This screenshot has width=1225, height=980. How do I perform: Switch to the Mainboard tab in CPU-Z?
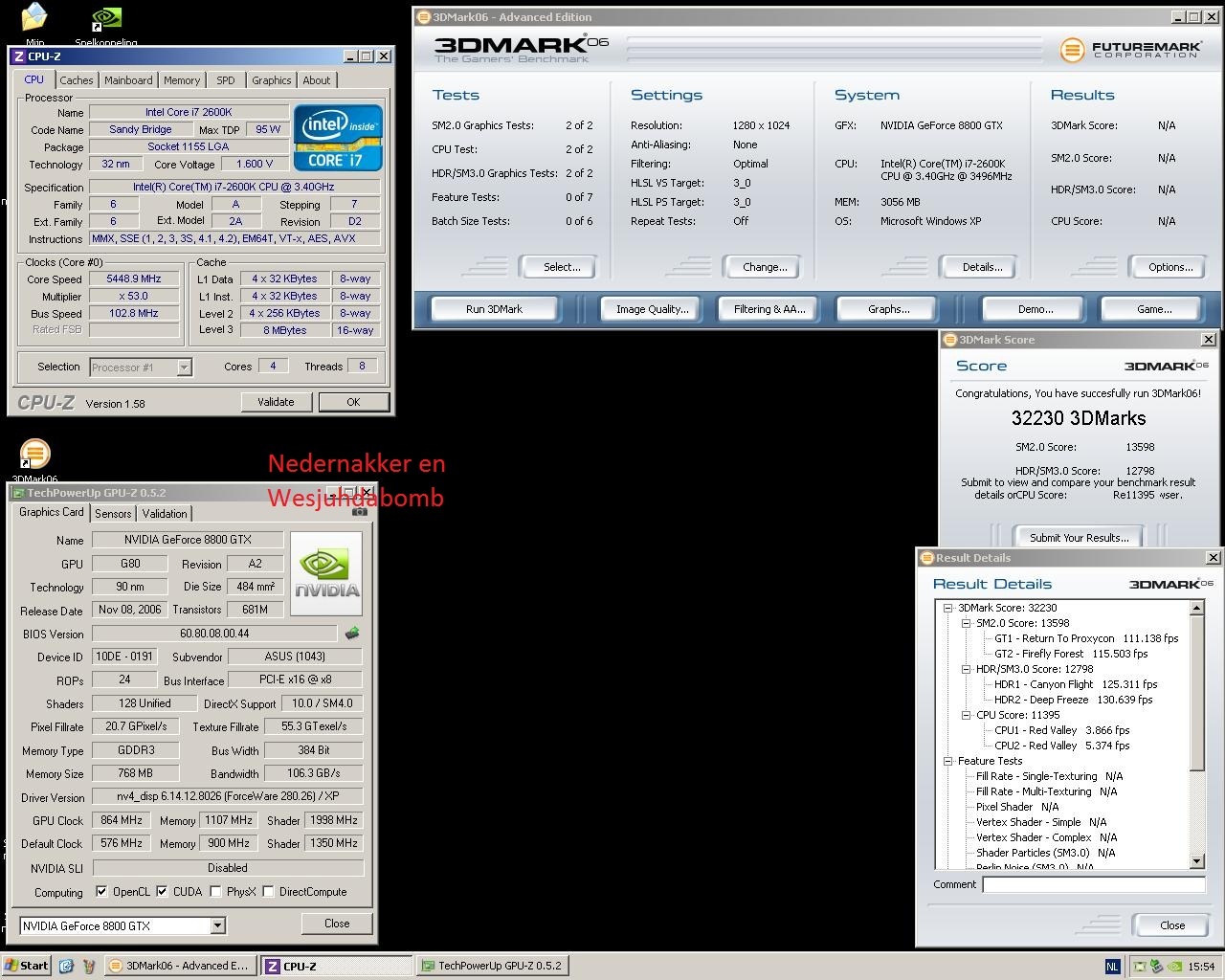tap(128, 80)
